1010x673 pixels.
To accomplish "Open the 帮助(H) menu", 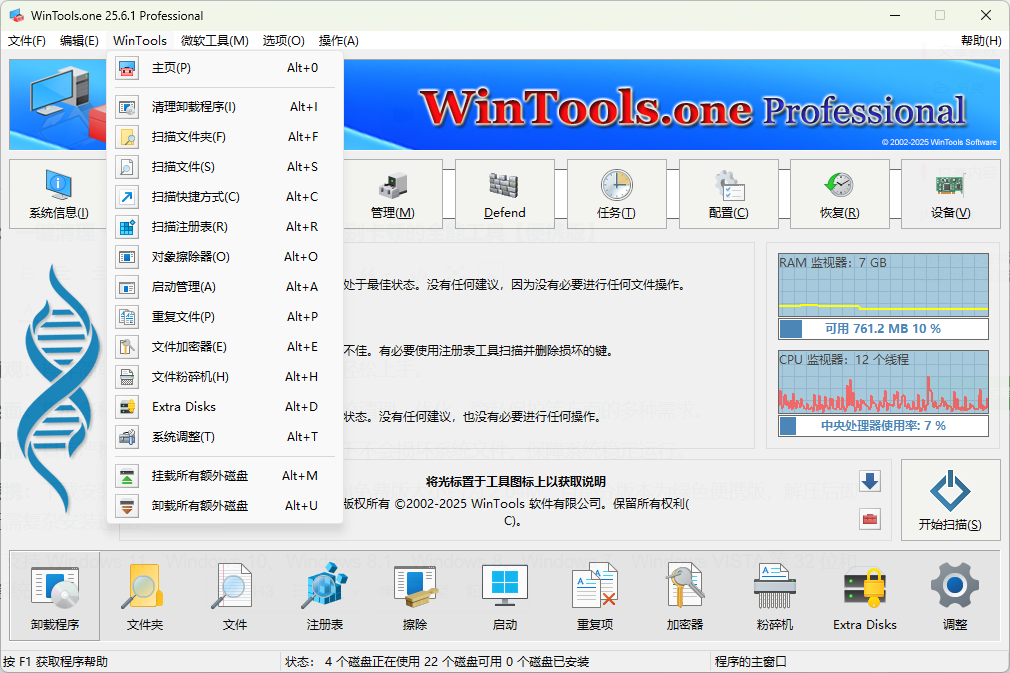I will (x=980, y=41).
